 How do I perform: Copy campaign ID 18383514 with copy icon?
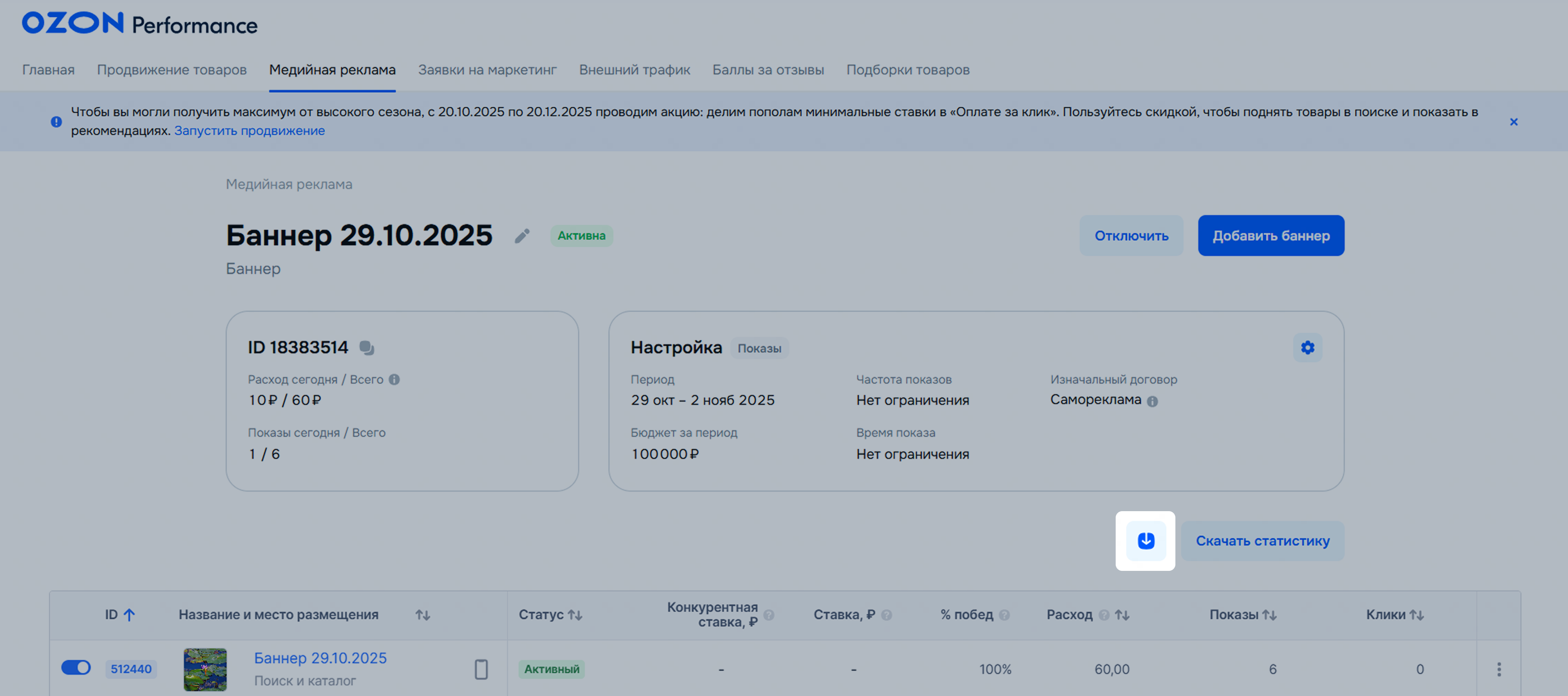point(366,348)
